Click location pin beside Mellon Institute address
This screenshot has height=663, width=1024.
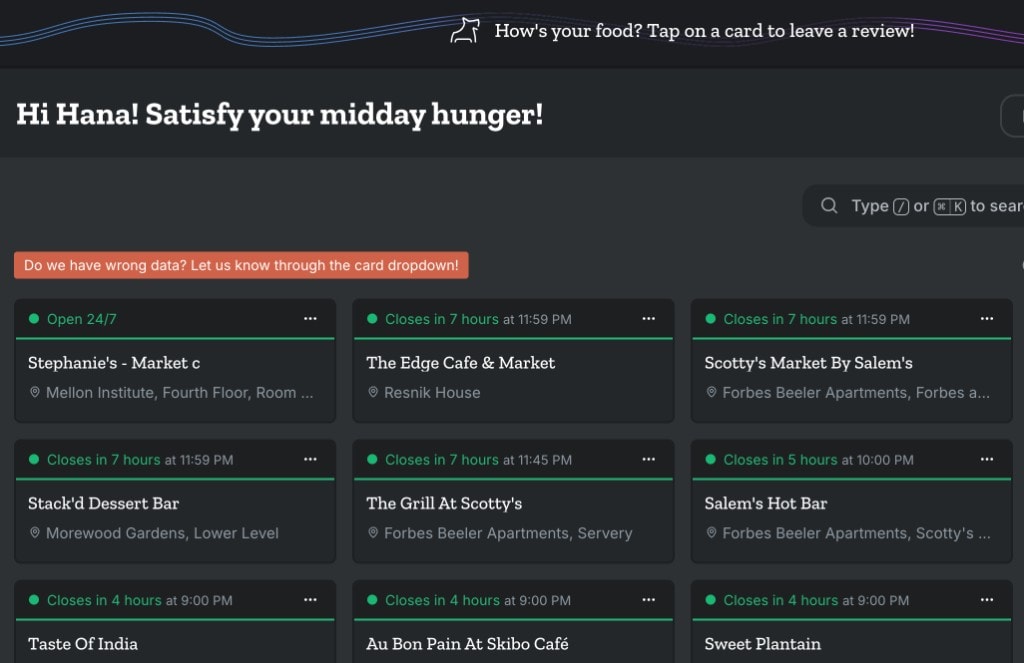[x=35, y=393]
